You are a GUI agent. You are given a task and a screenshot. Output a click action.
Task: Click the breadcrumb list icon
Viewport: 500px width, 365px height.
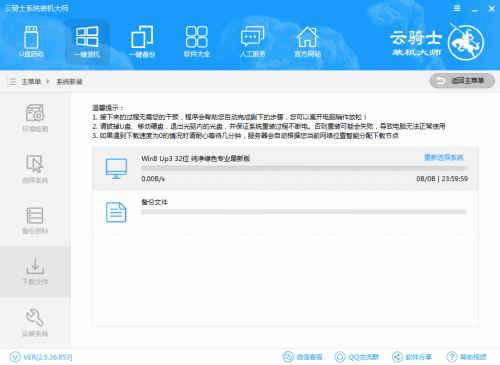(x=12, y=81)
